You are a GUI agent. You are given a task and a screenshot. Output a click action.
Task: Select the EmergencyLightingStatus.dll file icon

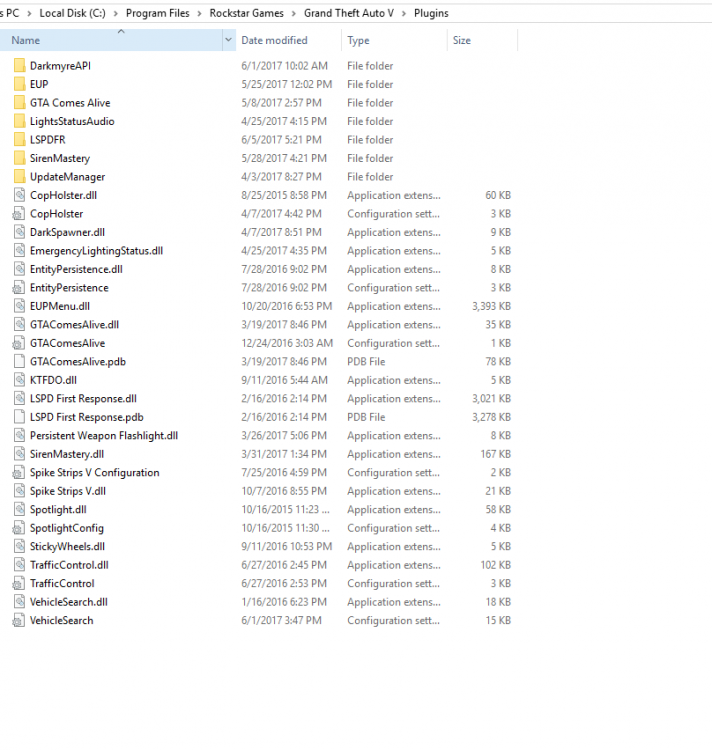(x=19, y=251)
